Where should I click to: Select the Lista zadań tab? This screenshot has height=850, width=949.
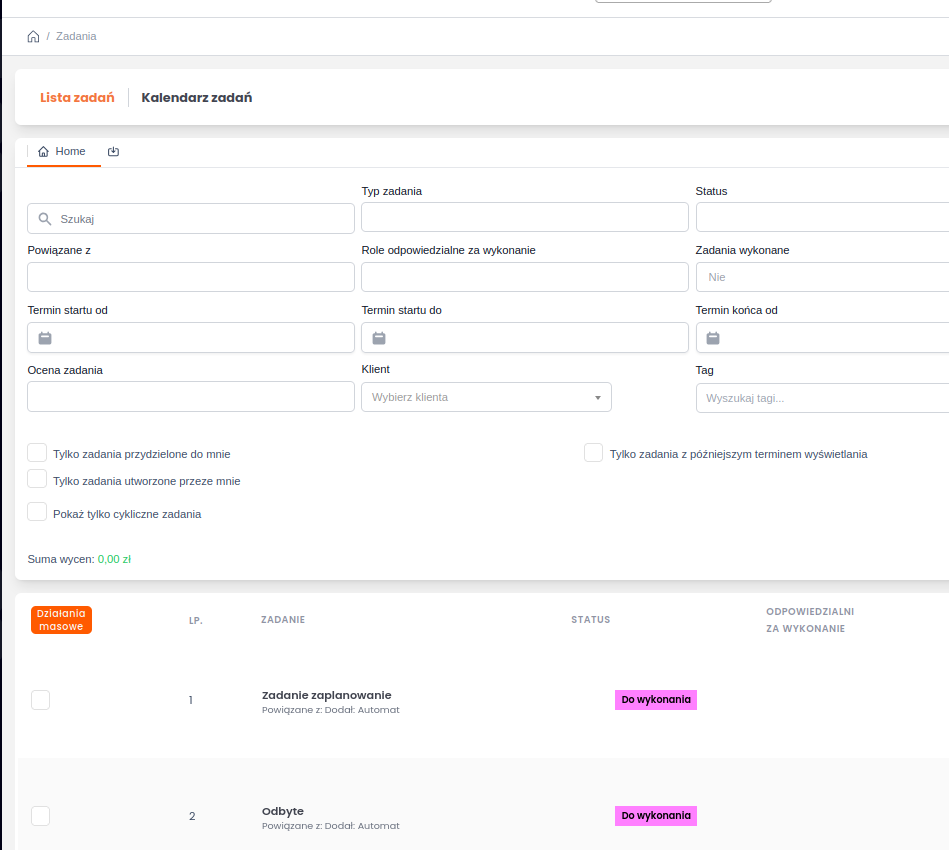pos(77,98)
